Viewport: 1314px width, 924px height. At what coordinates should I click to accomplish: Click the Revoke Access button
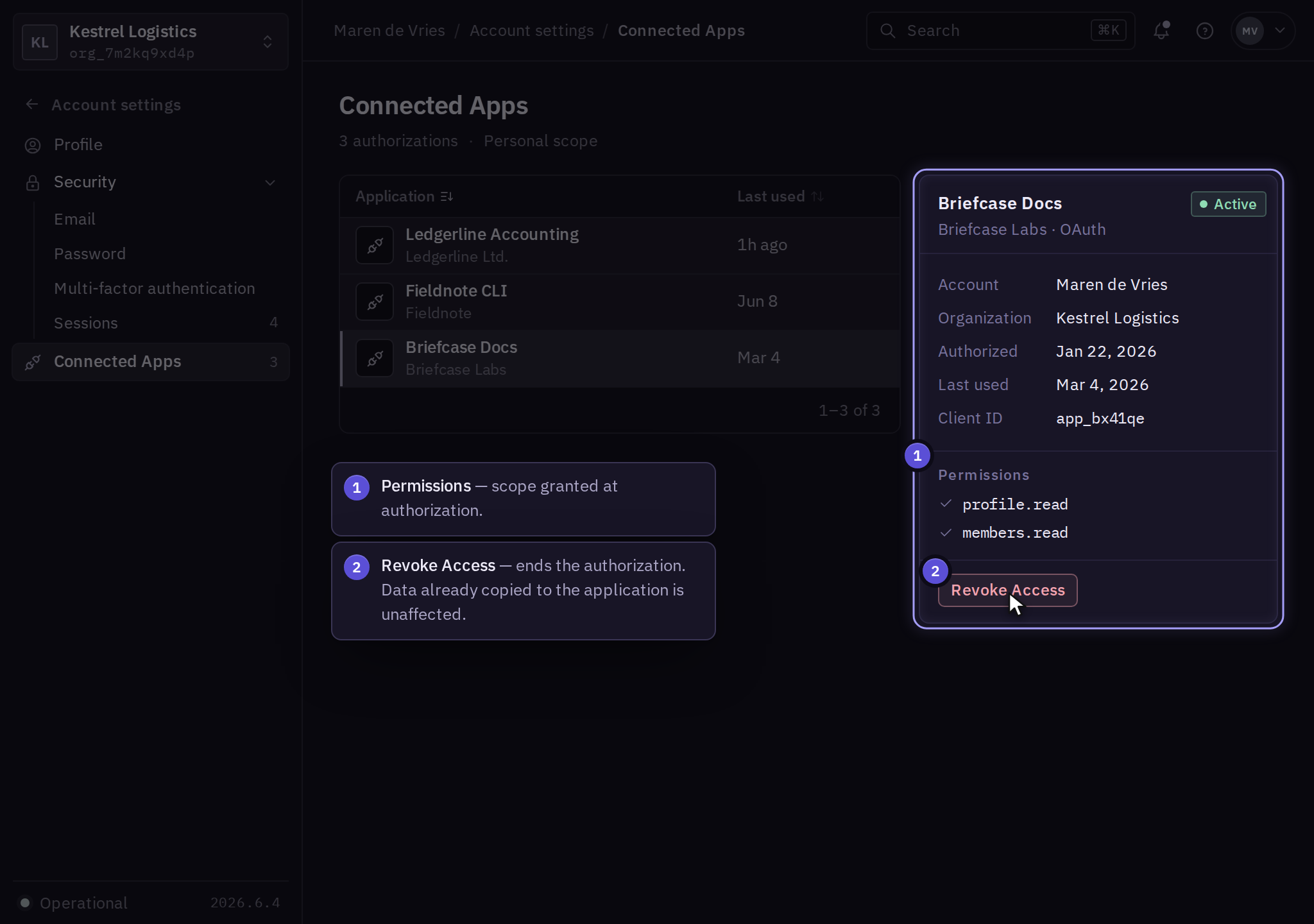pos(1007,590)
